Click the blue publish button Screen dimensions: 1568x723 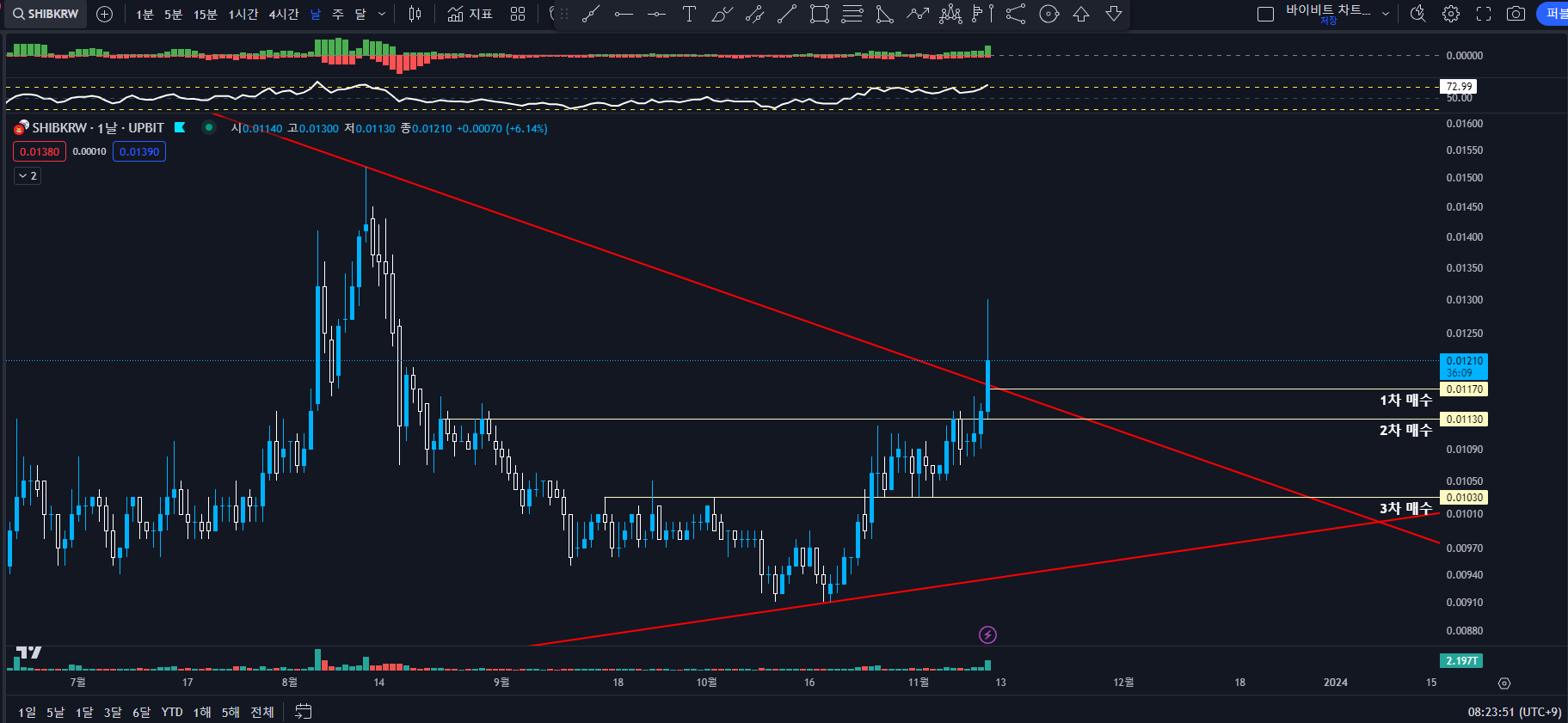[x=1553, y=14]
